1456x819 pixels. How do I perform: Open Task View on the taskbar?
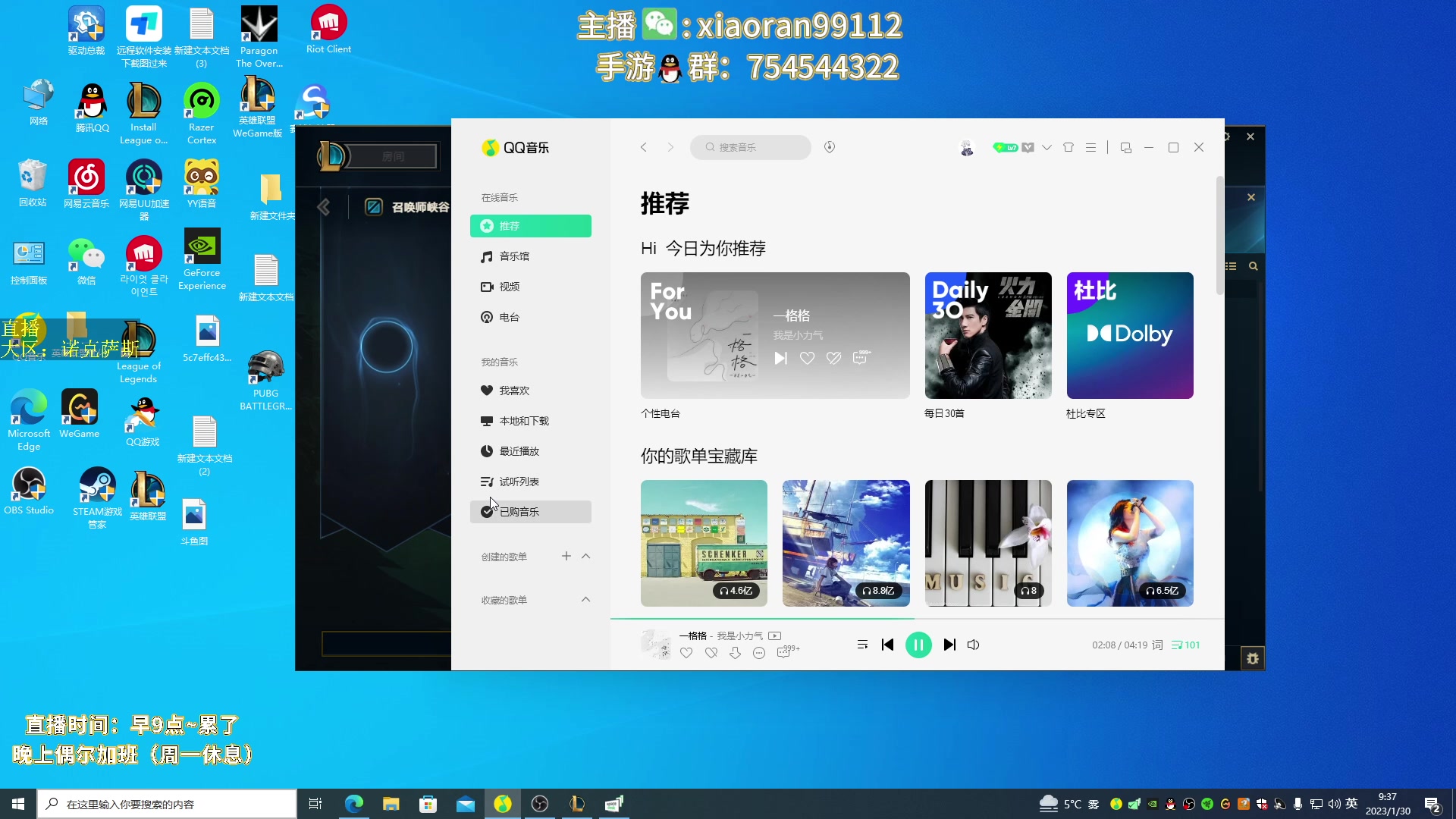315,804
